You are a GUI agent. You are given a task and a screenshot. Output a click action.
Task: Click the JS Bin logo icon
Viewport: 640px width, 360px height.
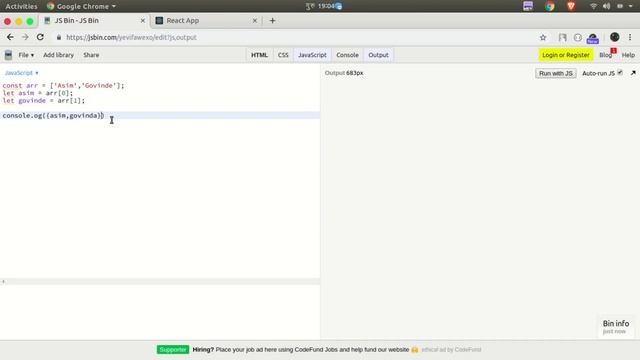pyautogui.click(x=8, y=55)
